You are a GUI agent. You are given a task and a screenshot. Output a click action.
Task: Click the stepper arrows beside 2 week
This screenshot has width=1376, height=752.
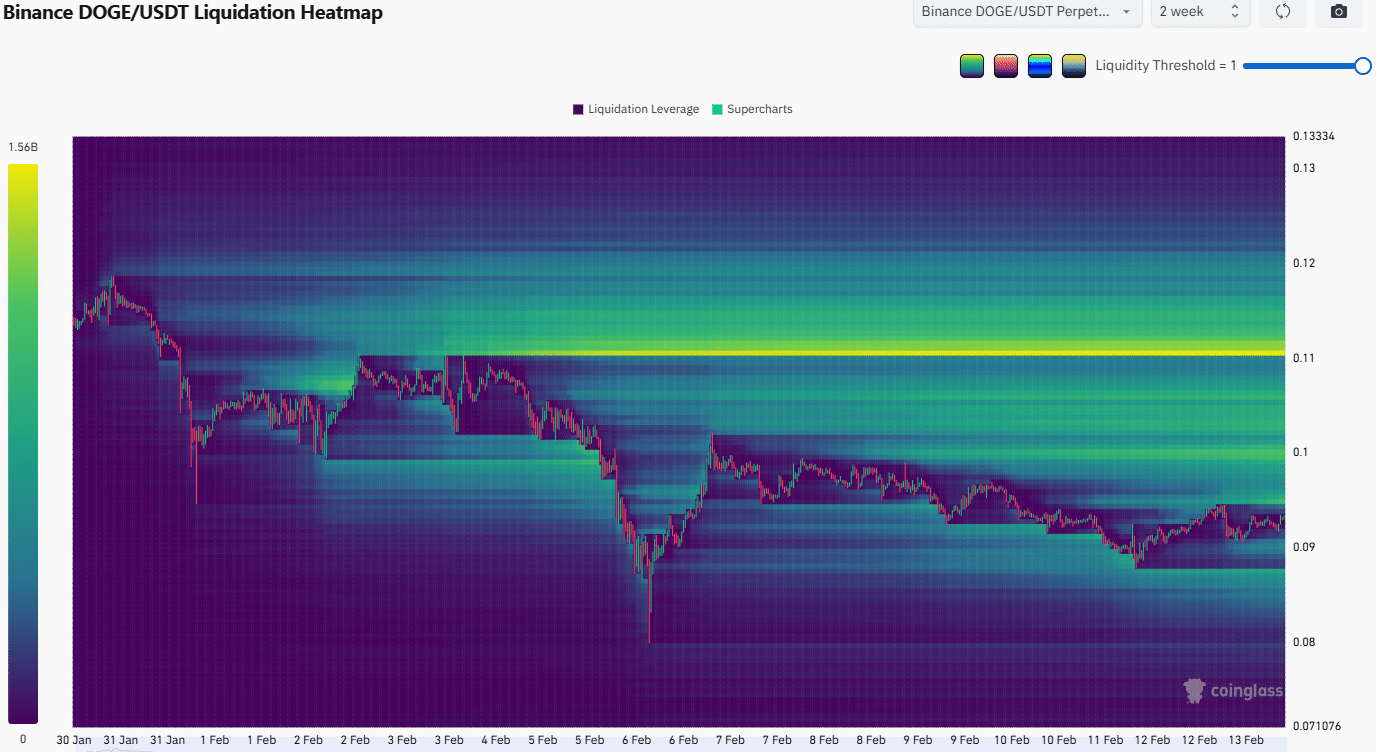[x=1233, y=12]
